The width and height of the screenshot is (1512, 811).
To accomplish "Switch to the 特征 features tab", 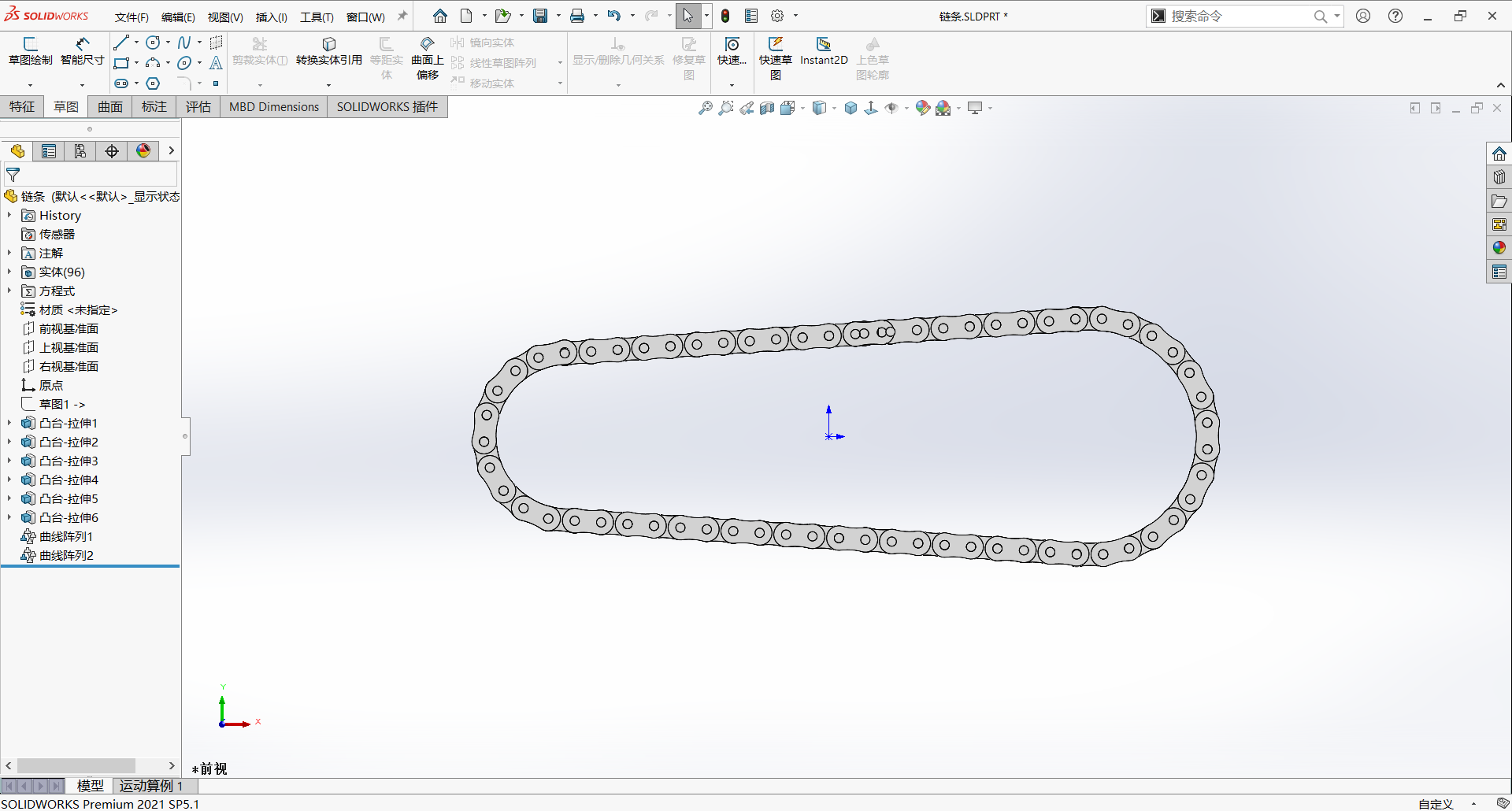I will (x=22, y=107).
